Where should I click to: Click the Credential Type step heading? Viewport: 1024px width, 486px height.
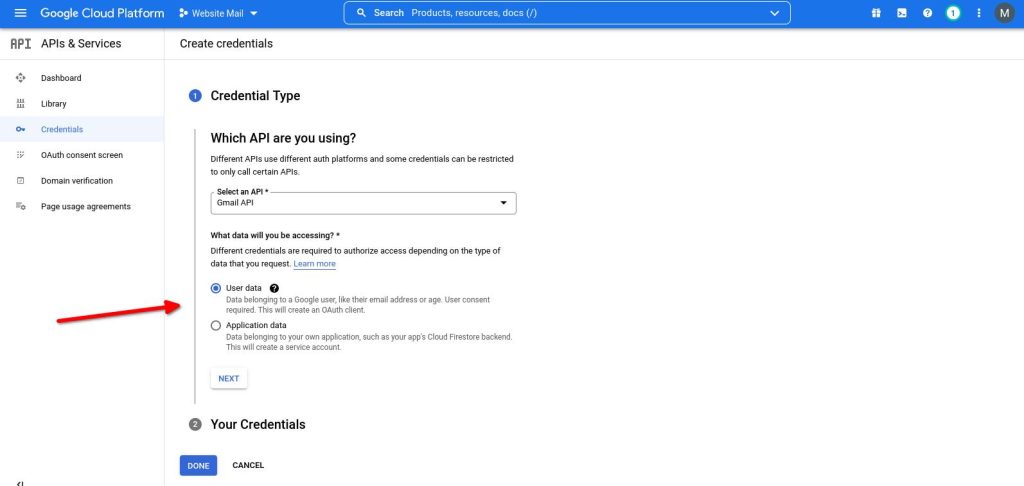point(255,96)
